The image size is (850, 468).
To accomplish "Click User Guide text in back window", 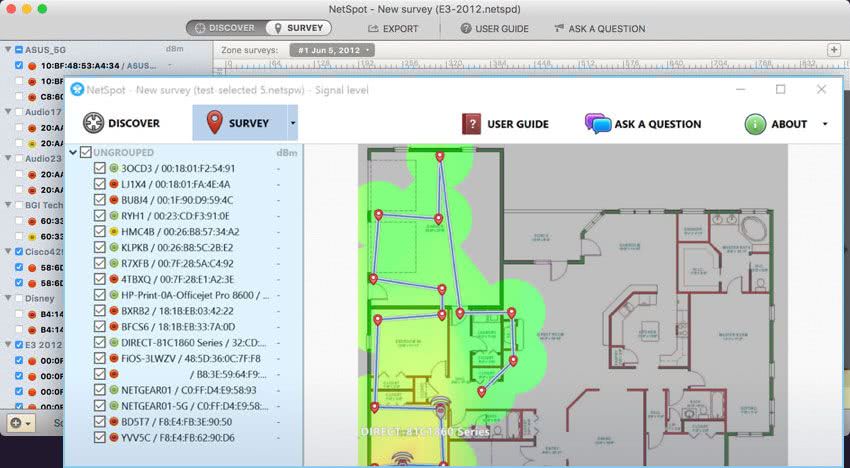I will click(x=502, y=29).
